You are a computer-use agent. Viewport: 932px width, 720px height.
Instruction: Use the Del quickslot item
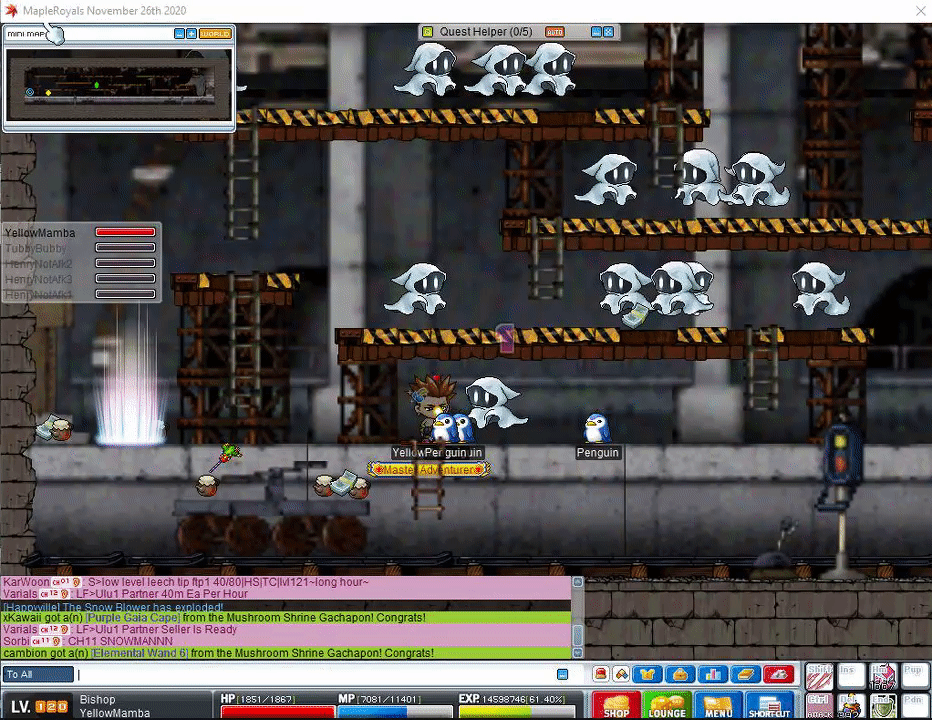coord(851,706)
